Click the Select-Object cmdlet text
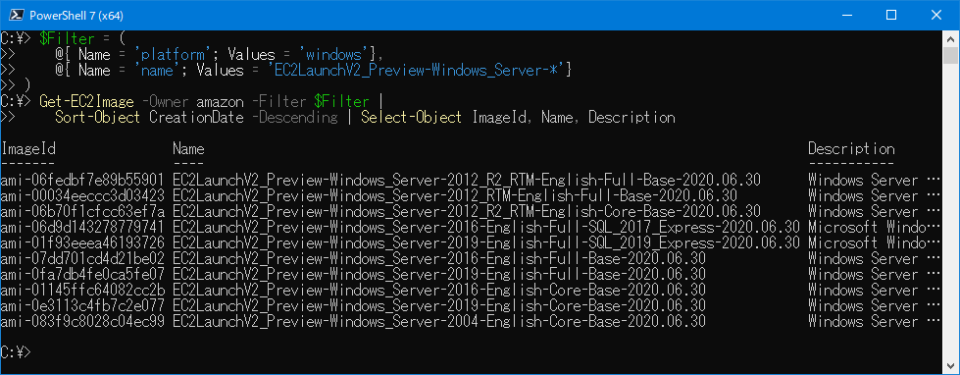The height and width of the screenshot is (375, 960). pyautogui.click(x=411, y=118)
